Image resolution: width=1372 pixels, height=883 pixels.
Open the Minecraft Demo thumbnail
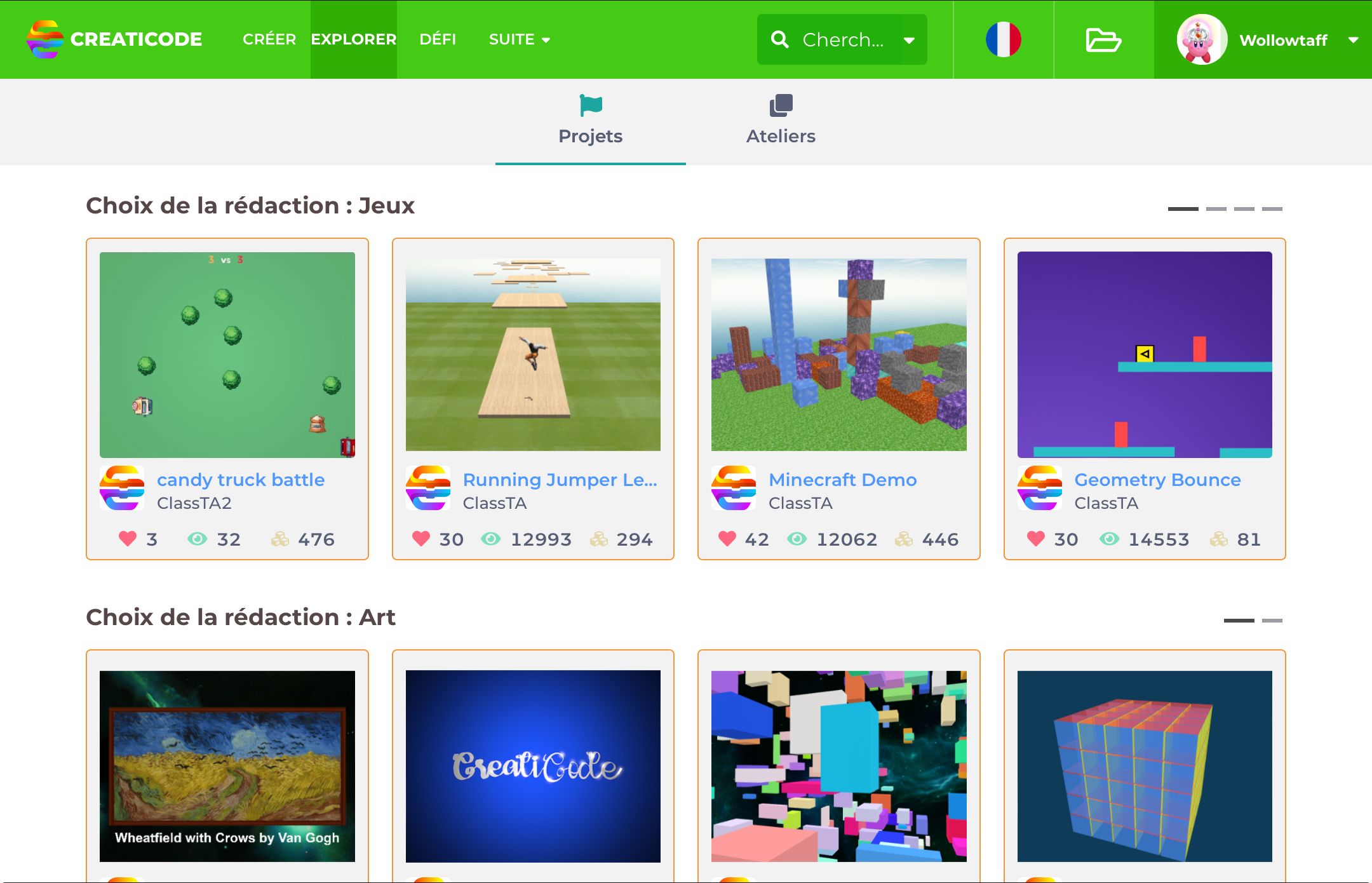(839, 354)
